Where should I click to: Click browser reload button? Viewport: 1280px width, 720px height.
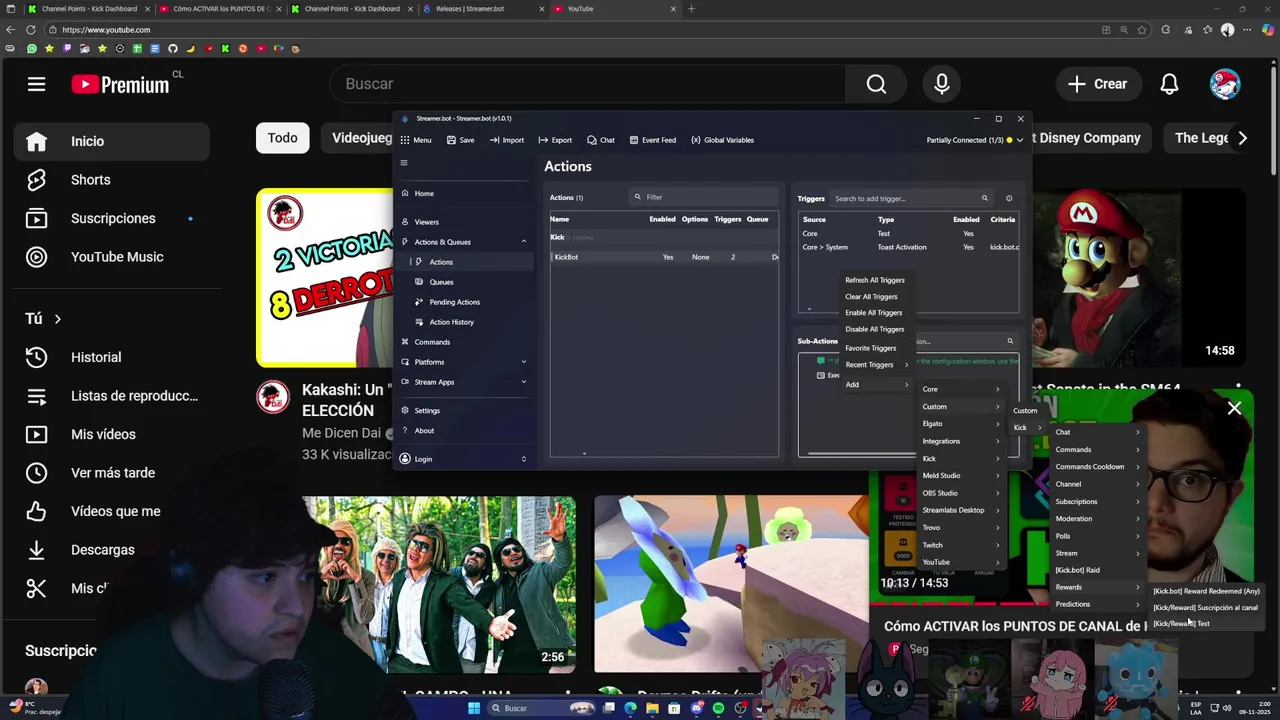31,30
